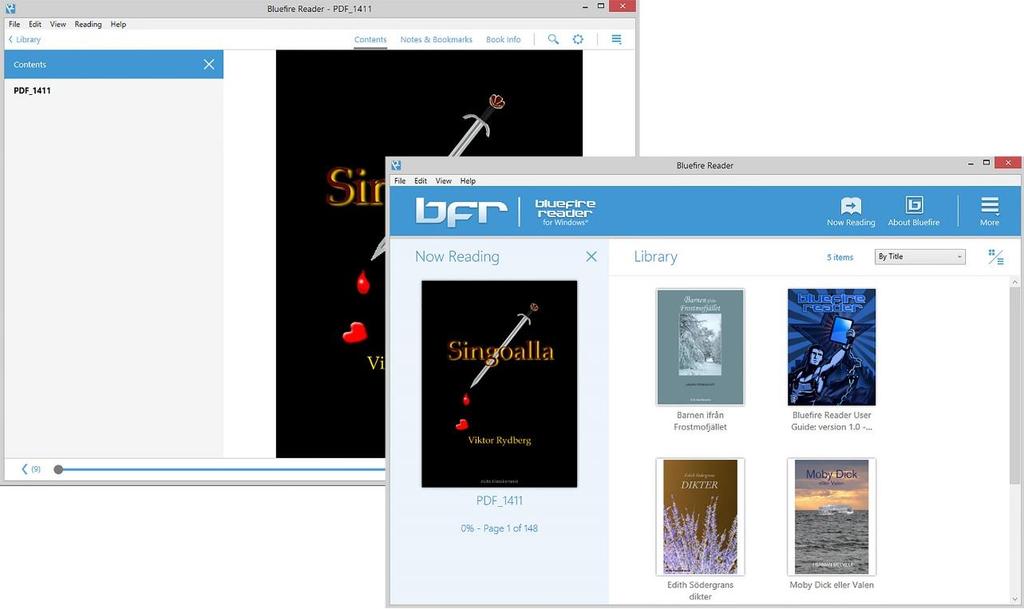Switch to the Contents tab
The image size is (1024, 609).
[370, 40]
